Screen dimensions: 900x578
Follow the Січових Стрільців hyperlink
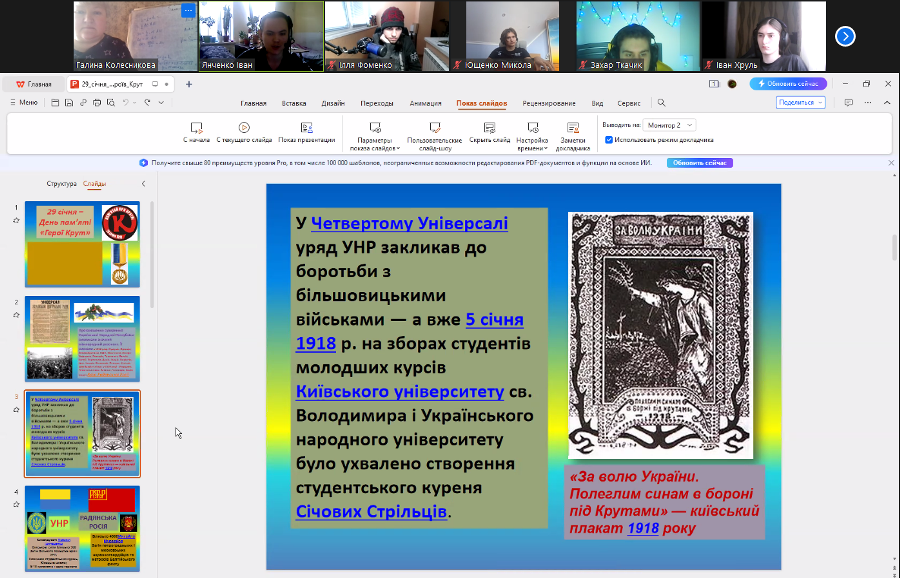tap(371, 511)
